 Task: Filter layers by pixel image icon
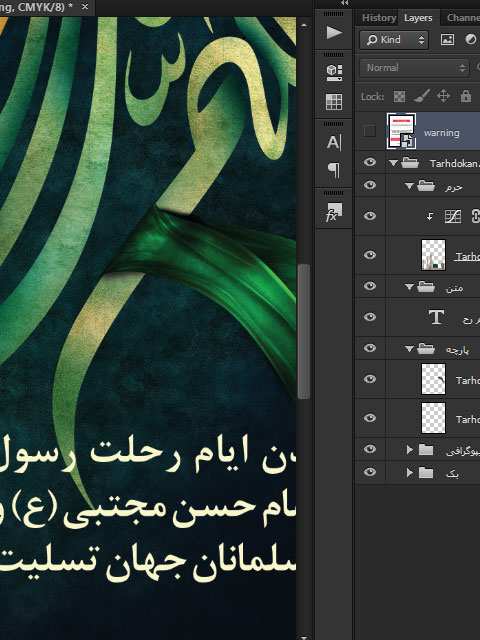tap(447, 40)
